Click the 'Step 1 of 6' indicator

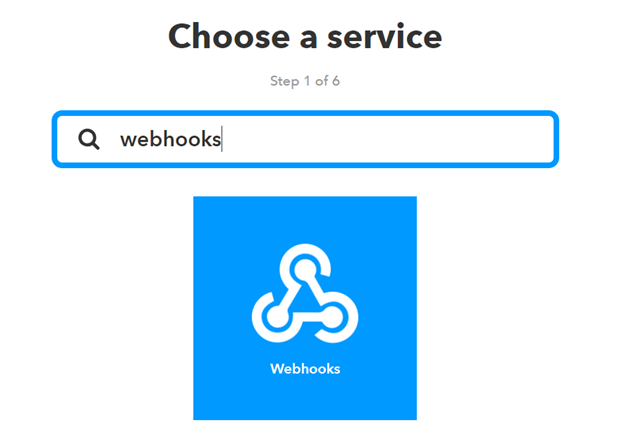pos(305,81)
